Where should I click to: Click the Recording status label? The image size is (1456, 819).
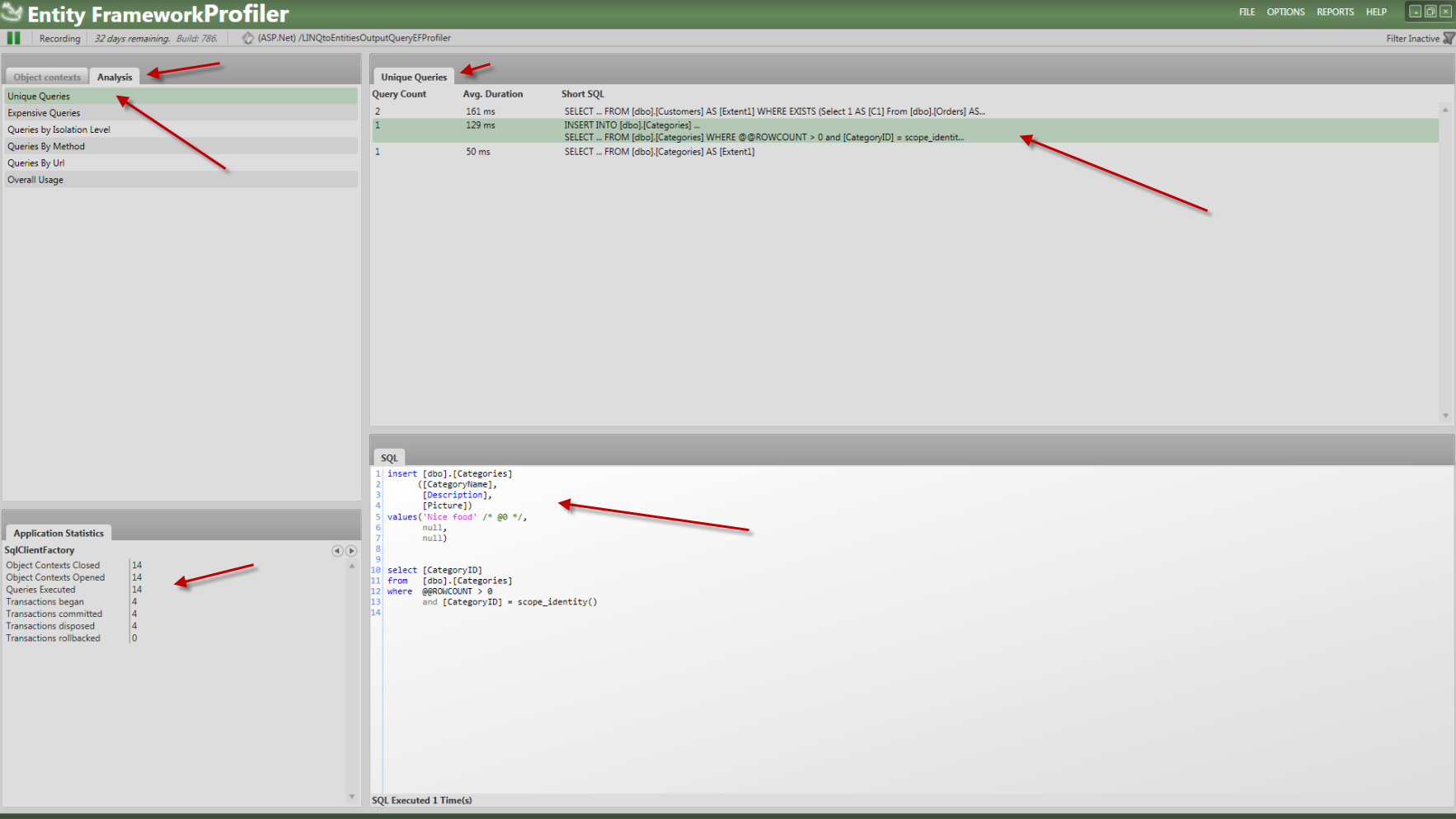[x=60, y=39]
